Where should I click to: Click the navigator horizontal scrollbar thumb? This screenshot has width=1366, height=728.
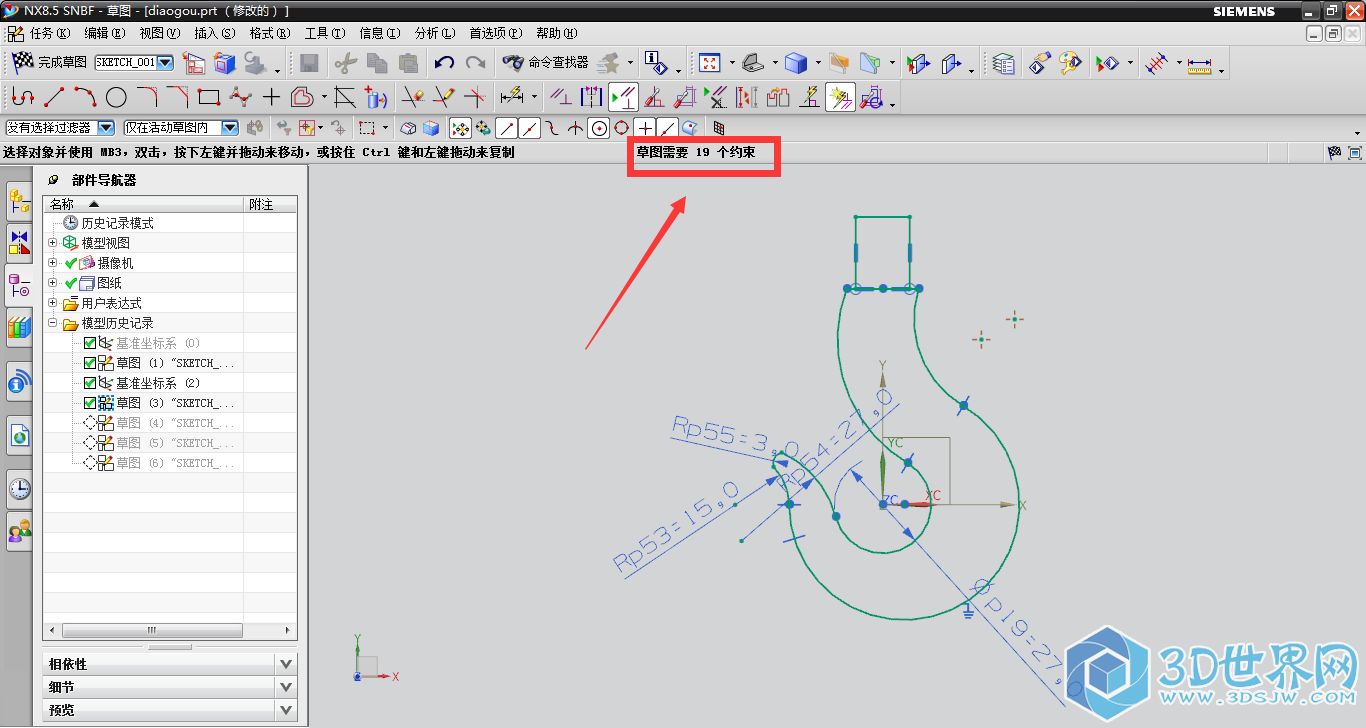click(x=152, y=631)
